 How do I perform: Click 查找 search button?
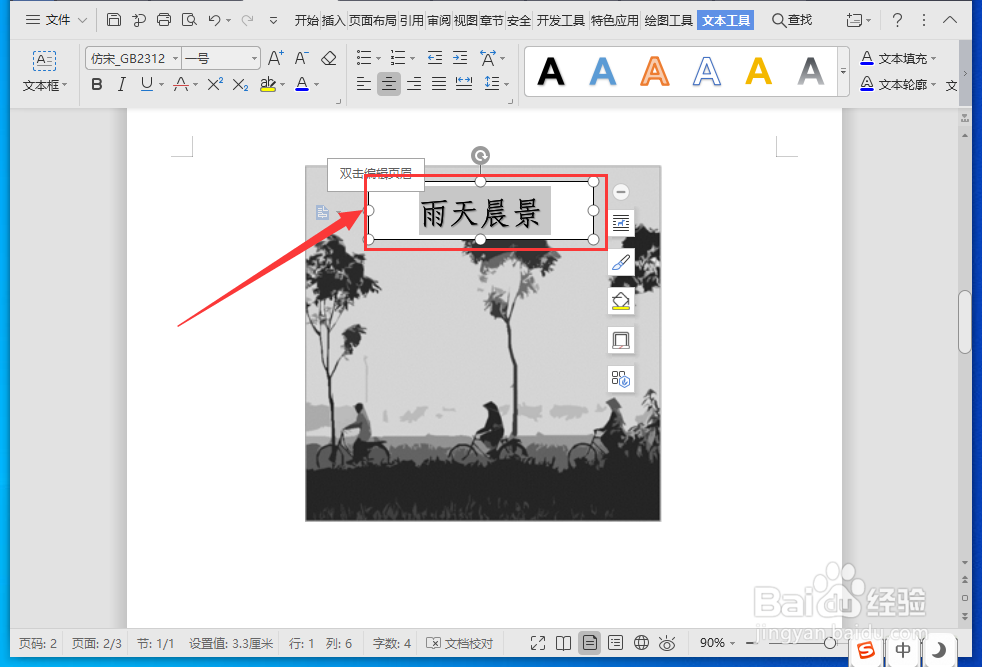[x=792, y=20]
